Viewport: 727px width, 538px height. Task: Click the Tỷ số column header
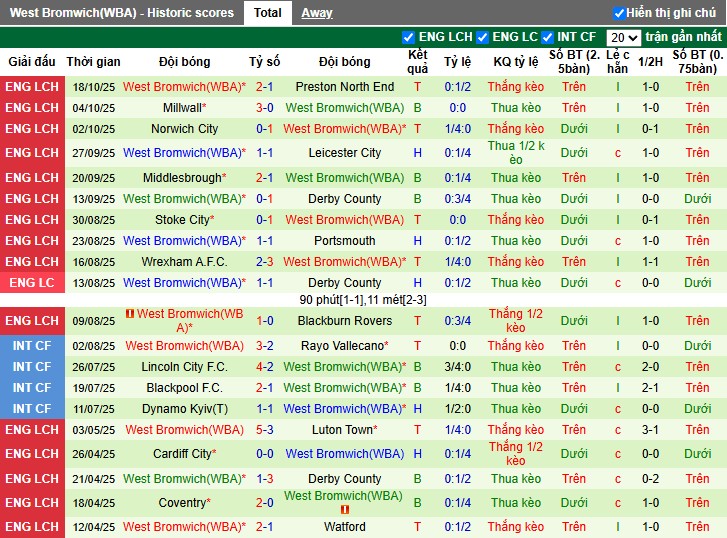point(264,62)
